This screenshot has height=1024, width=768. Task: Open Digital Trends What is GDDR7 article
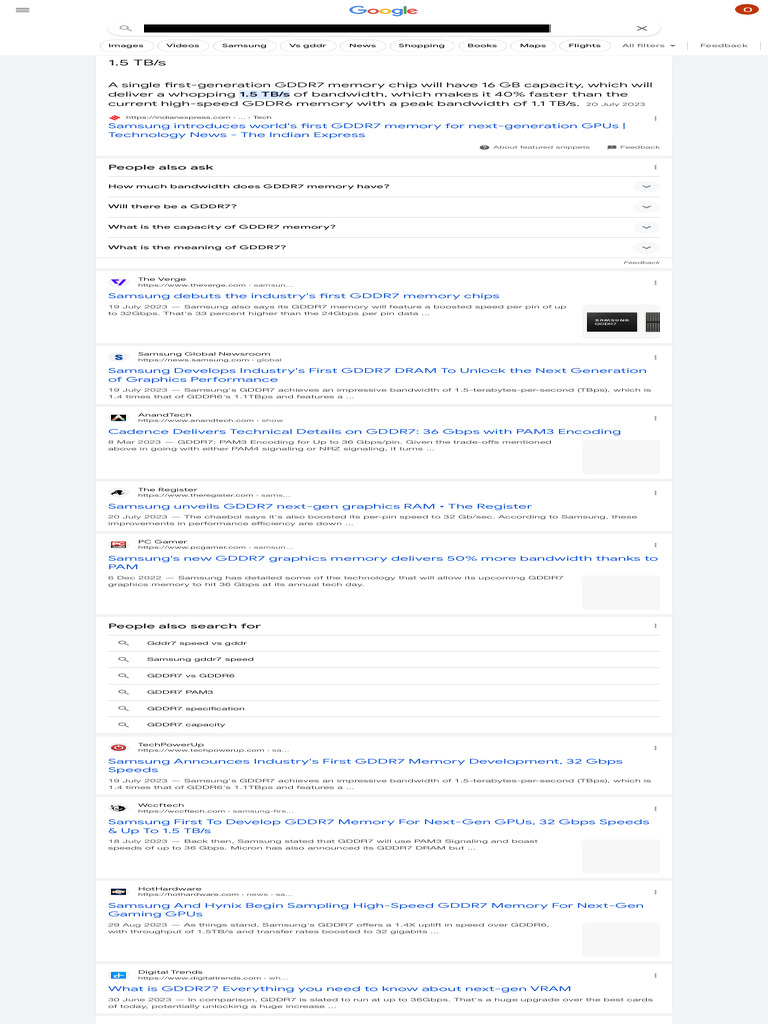pos(340,989)
